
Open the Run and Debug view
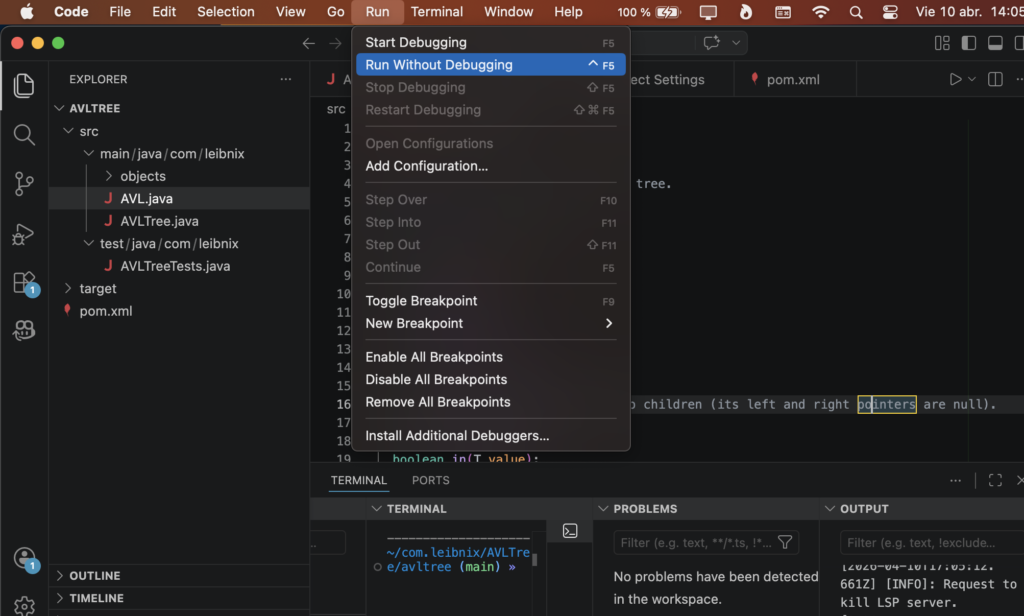24,234
